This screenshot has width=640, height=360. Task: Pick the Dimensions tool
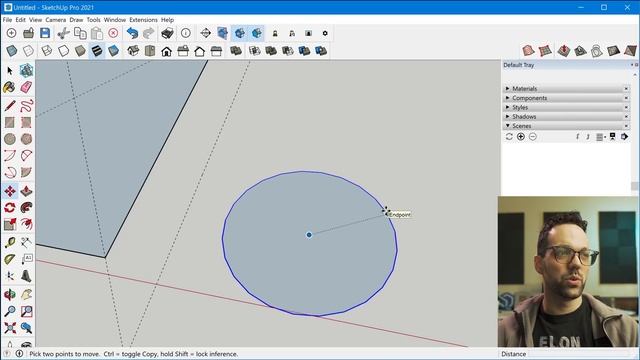(x=27, y=243)
